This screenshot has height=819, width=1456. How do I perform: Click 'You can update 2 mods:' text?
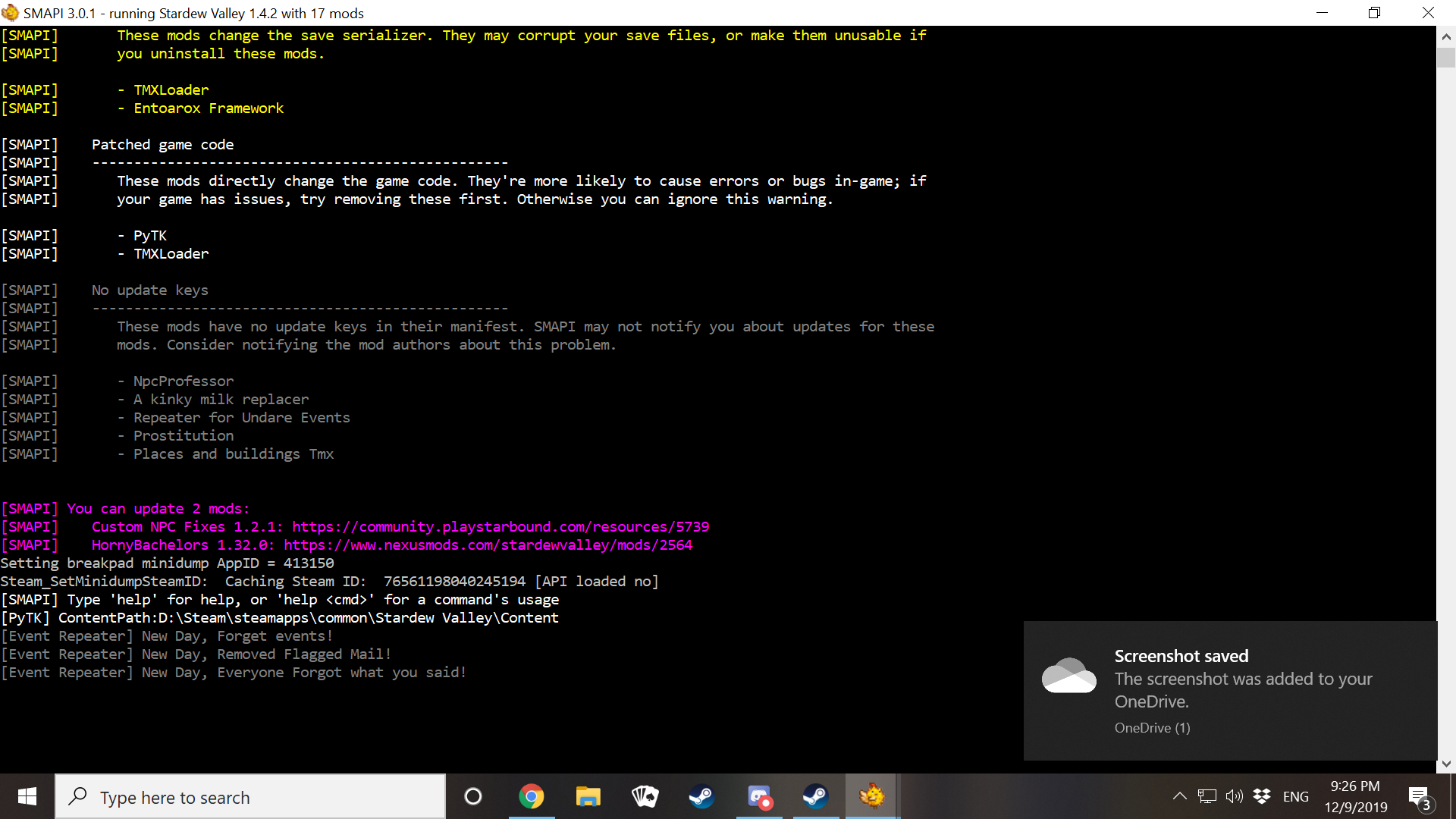point(158,508)
